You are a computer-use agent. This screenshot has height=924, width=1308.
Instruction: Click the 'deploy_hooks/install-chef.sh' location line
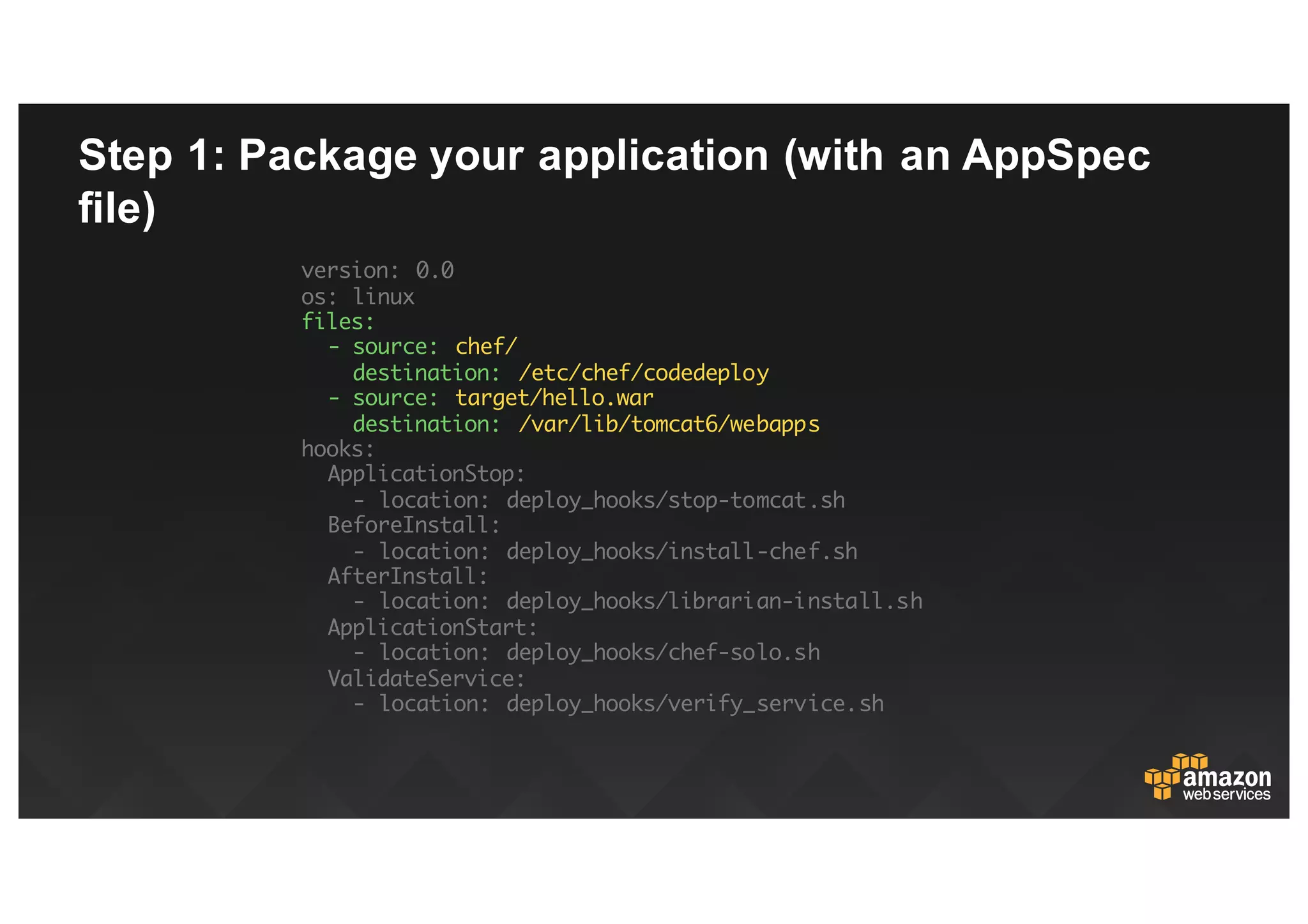(605, 552)
